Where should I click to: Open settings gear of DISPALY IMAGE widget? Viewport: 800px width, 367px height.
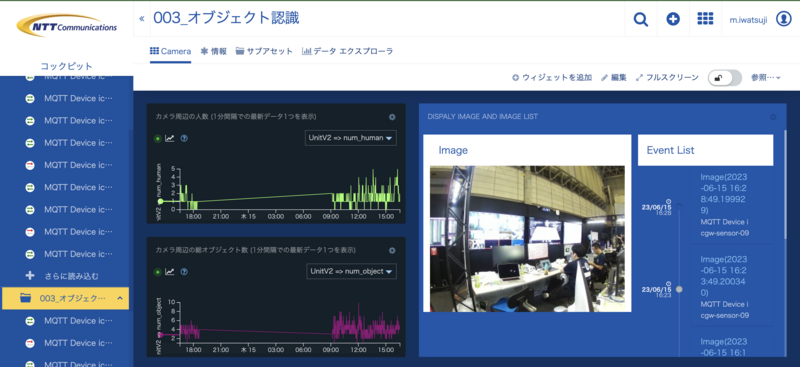[773, 117]
